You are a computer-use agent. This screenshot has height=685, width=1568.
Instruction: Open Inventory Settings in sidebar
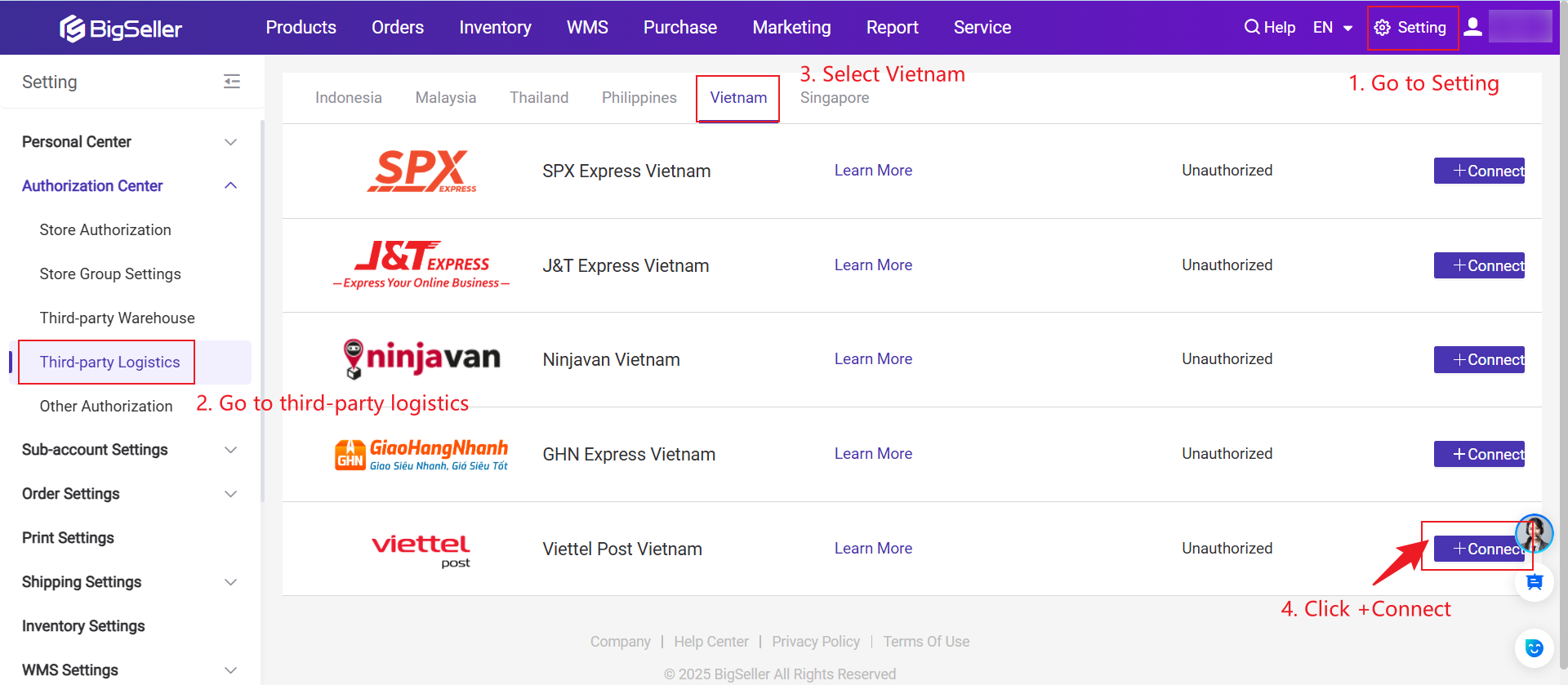pos(83,626)
